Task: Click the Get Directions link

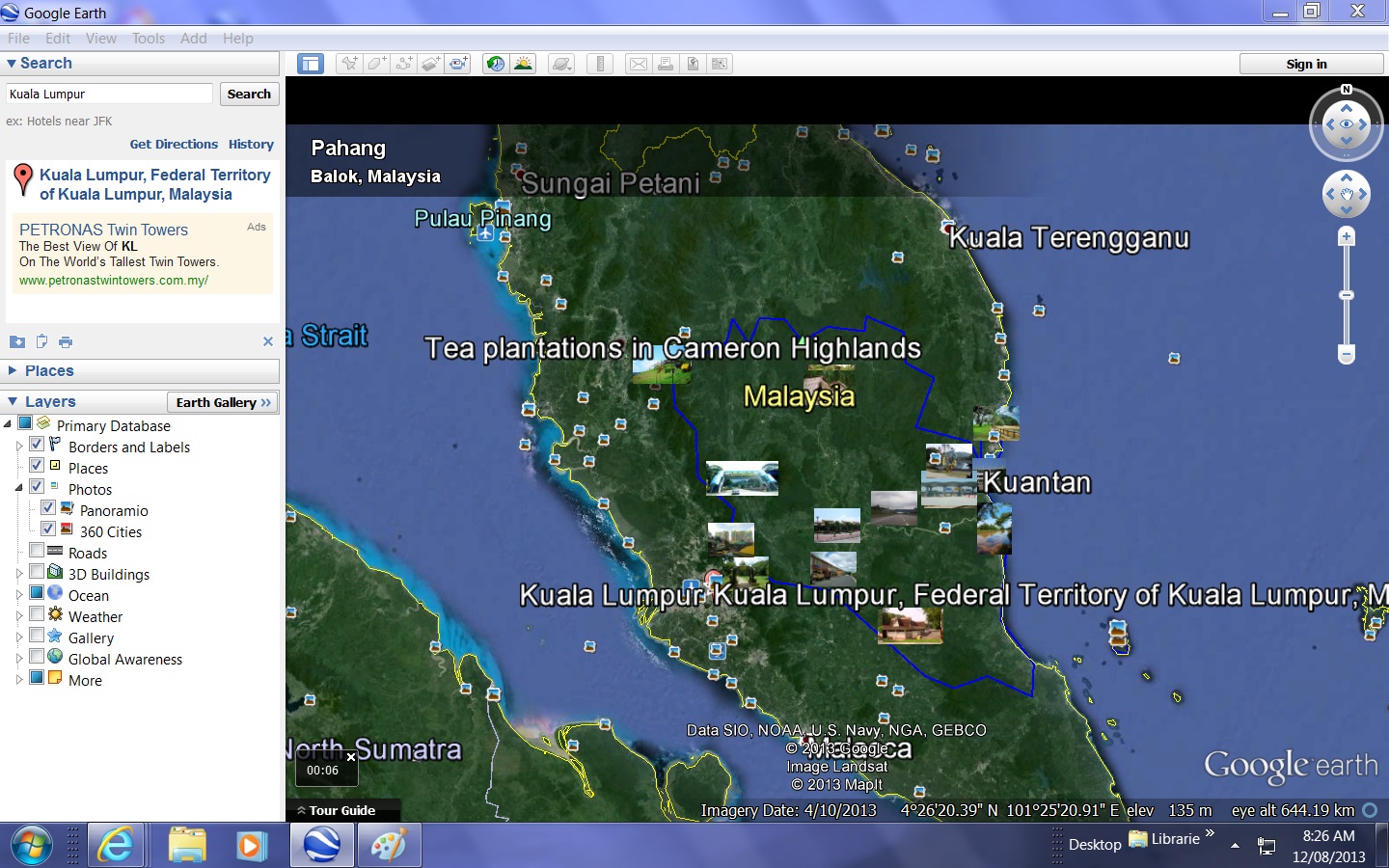Action: tap(174, 144)
